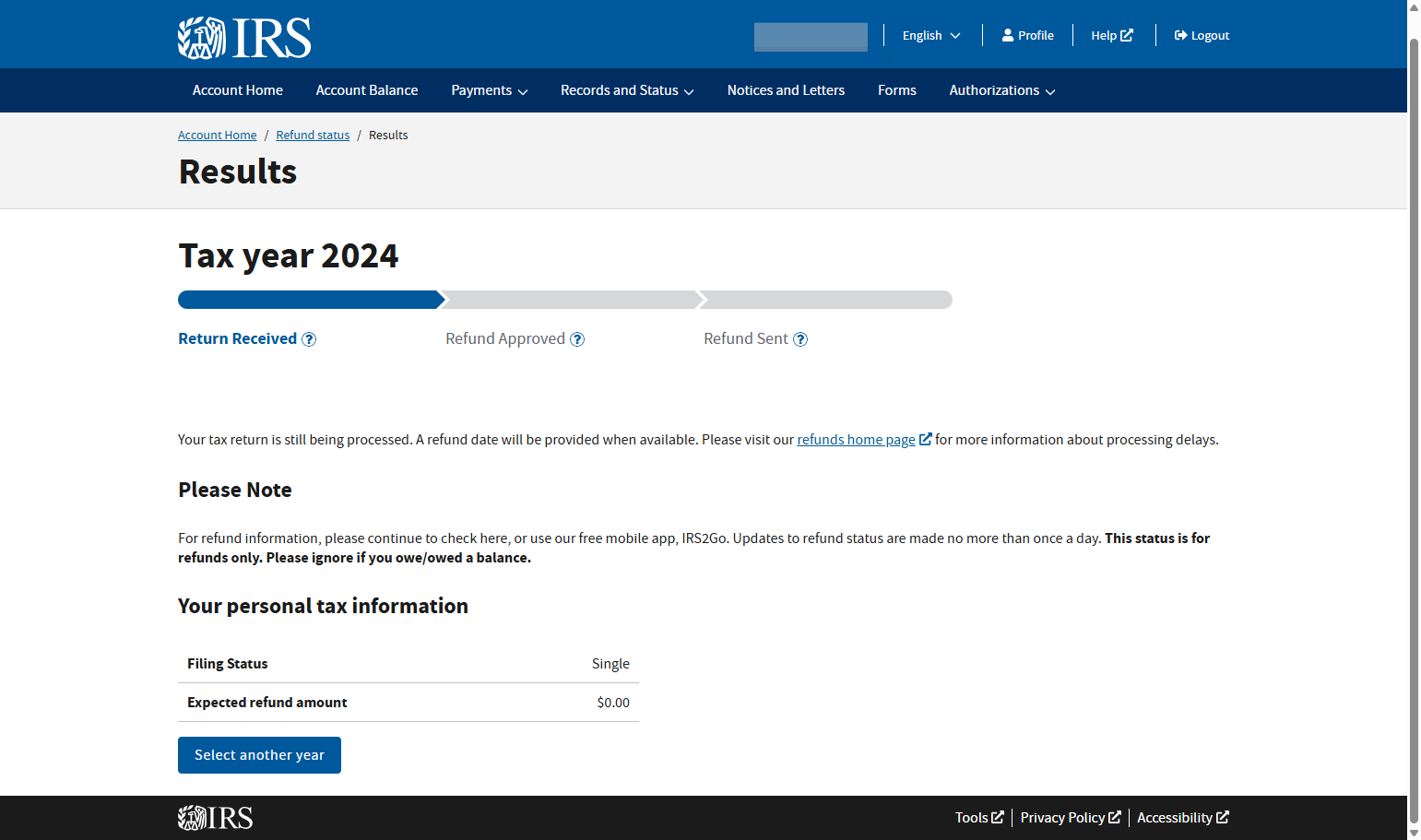Open the Accessibility footer link
The width and height of the screenshot is (1421, 840).
(x=1183, y=818)
